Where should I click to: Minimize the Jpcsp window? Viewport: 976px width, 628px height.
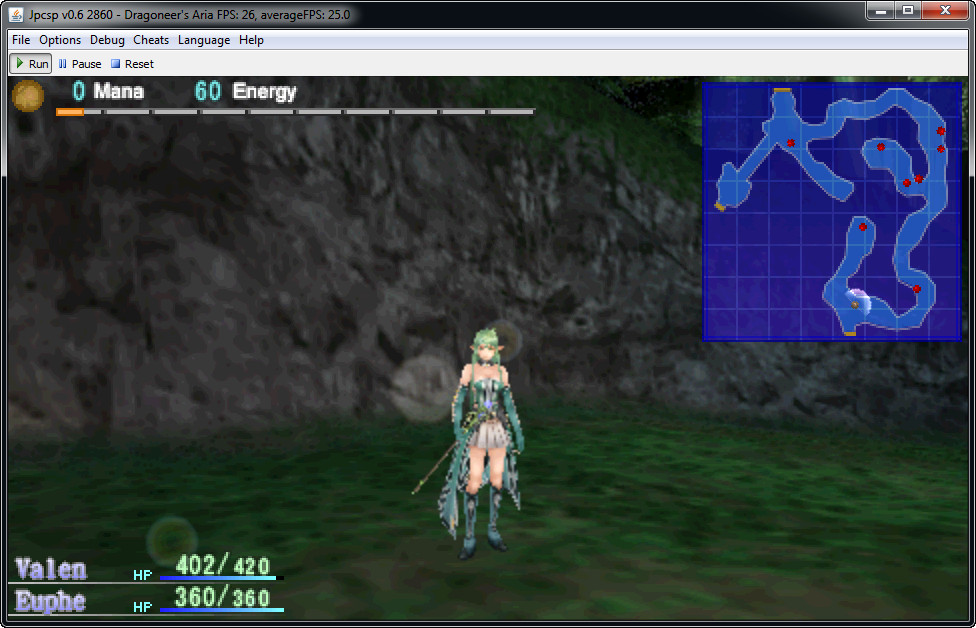click(881, 10)
